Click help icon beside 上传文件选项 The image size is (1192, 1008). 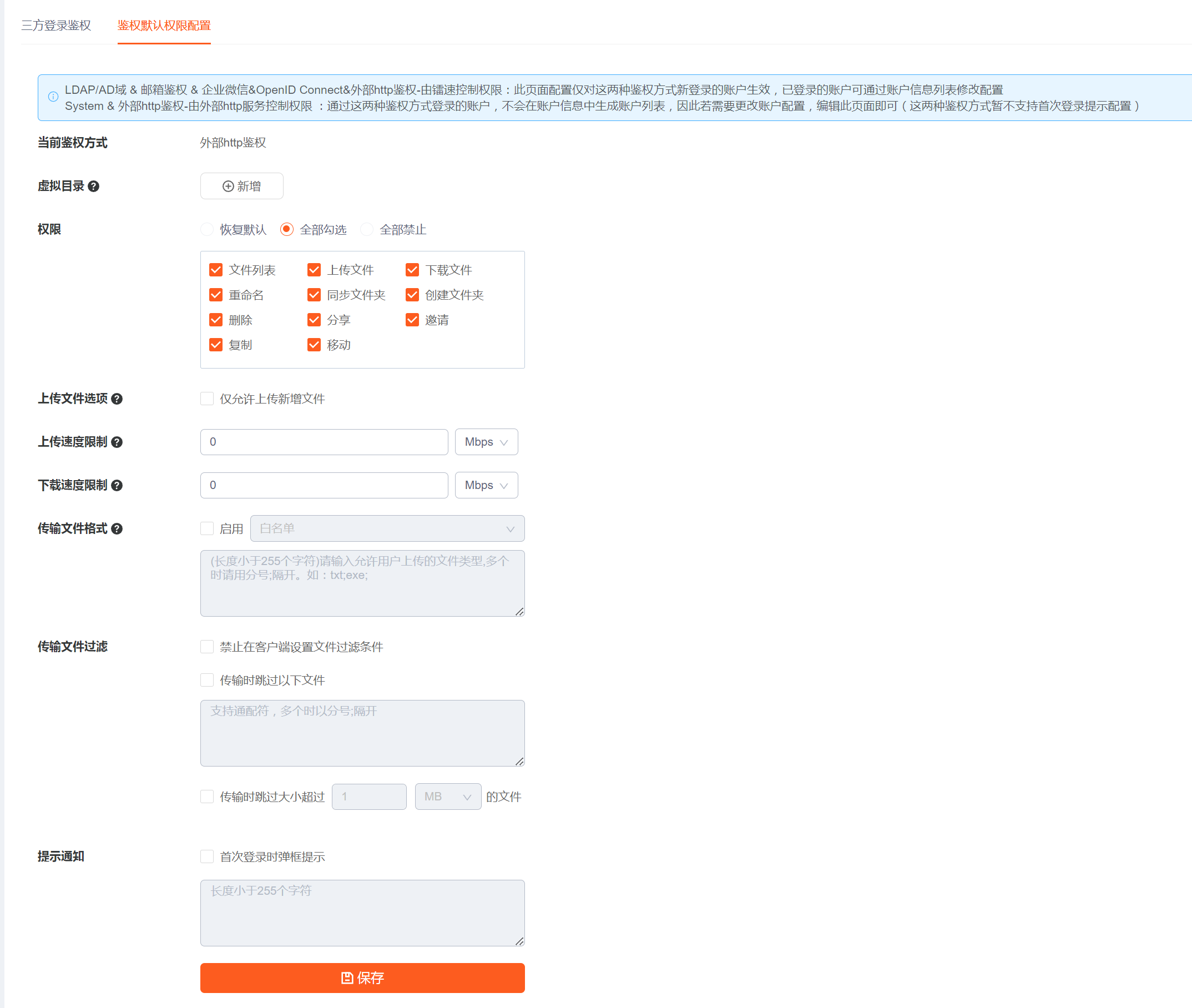point(117,399)
